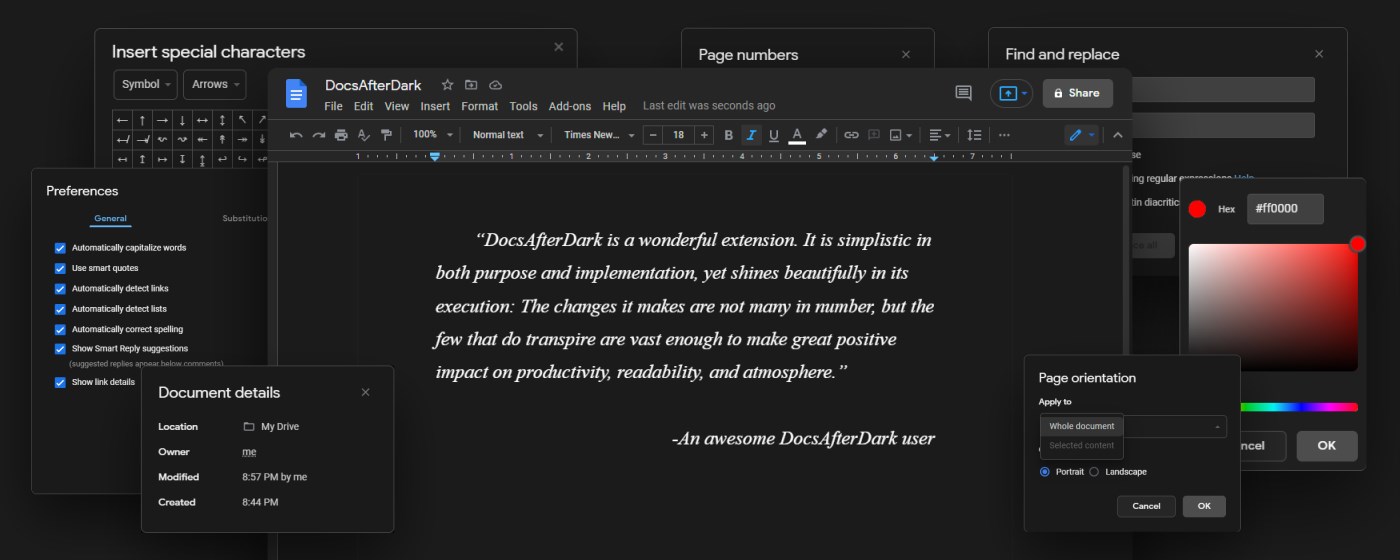Toggle Use smart quotes checkbox
1400x560 pixels.
tap(60, 268)
